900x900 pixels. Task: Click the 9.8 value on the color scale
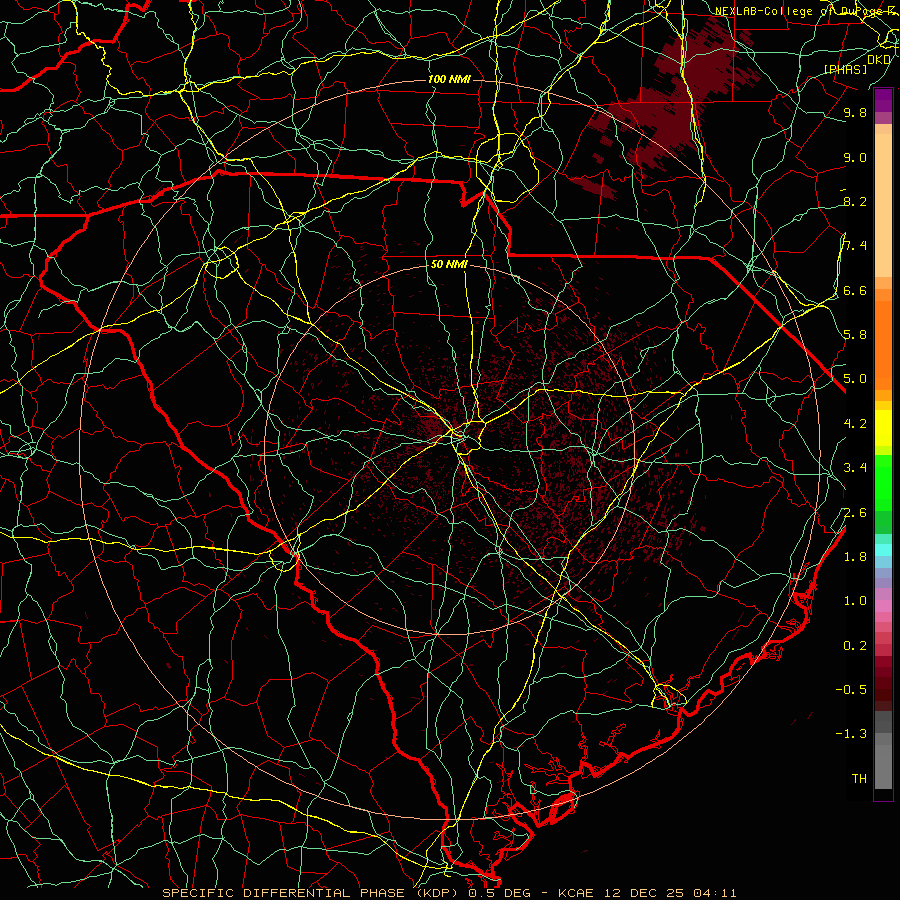(x=855, y=112)
